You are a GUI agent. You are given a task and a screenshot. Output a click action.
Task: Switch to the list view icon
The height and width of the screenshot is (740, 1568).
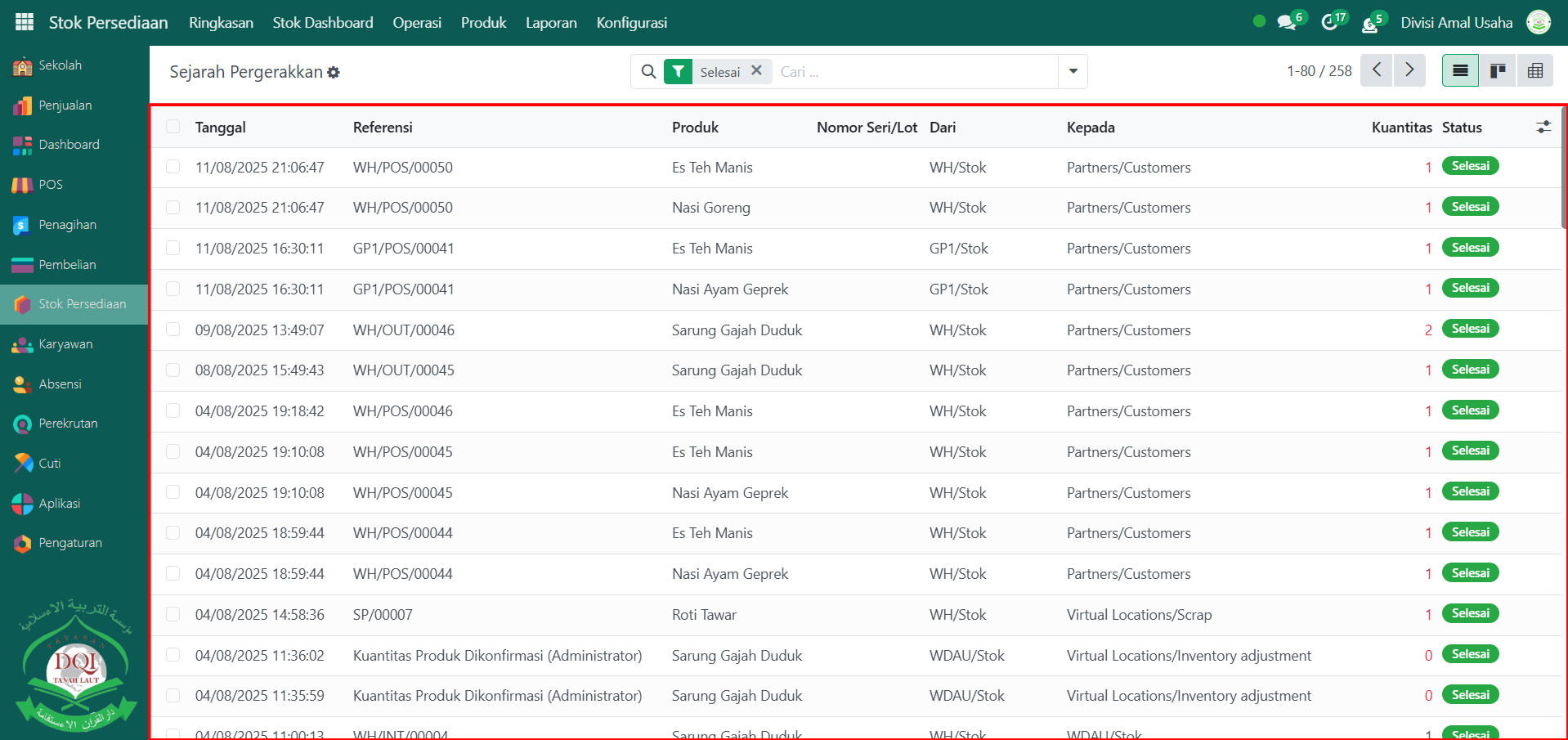pyautogui.click(x=1460, y=71)
